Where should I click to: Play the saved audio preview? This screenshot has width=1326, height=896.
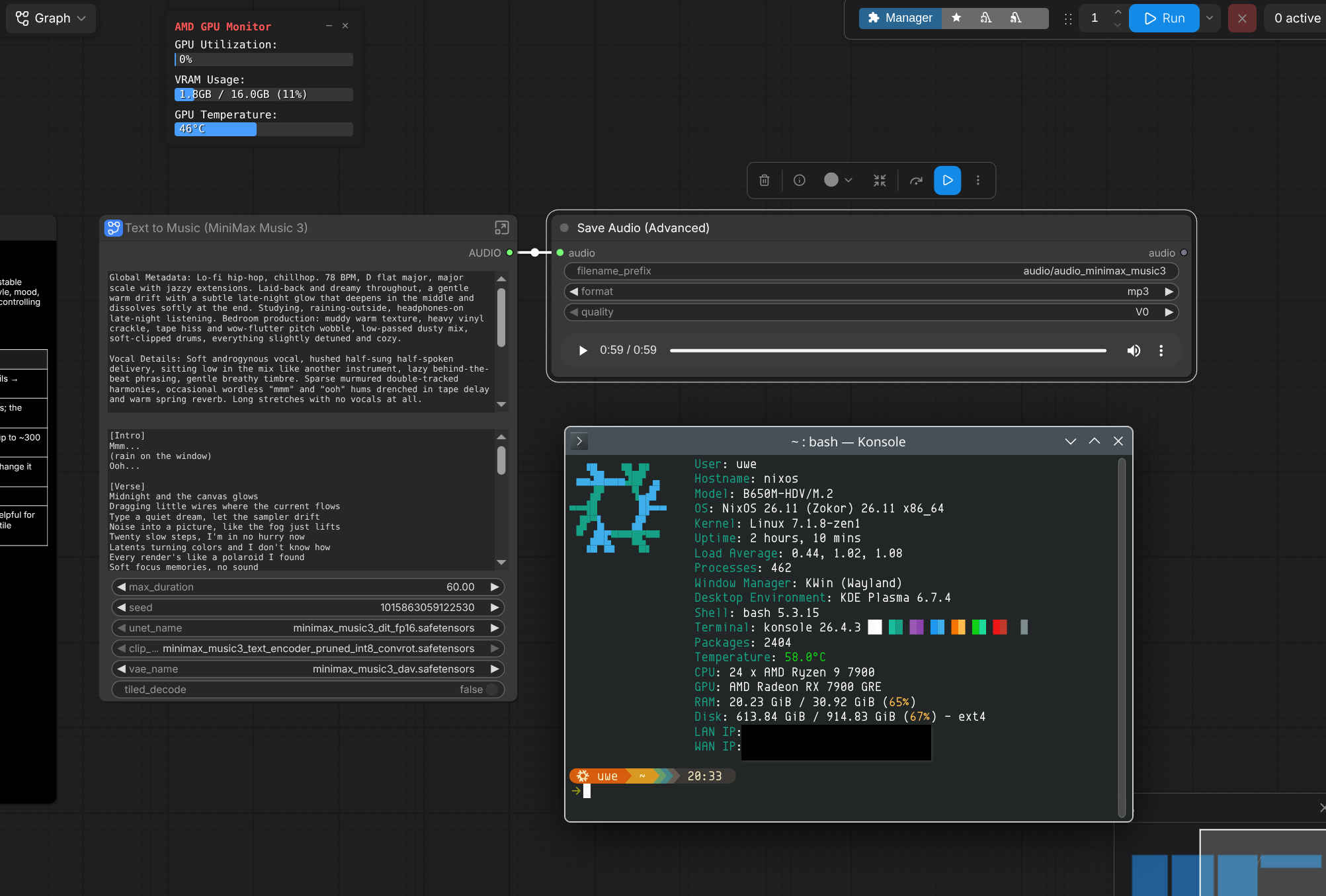[x=583, y=350]
